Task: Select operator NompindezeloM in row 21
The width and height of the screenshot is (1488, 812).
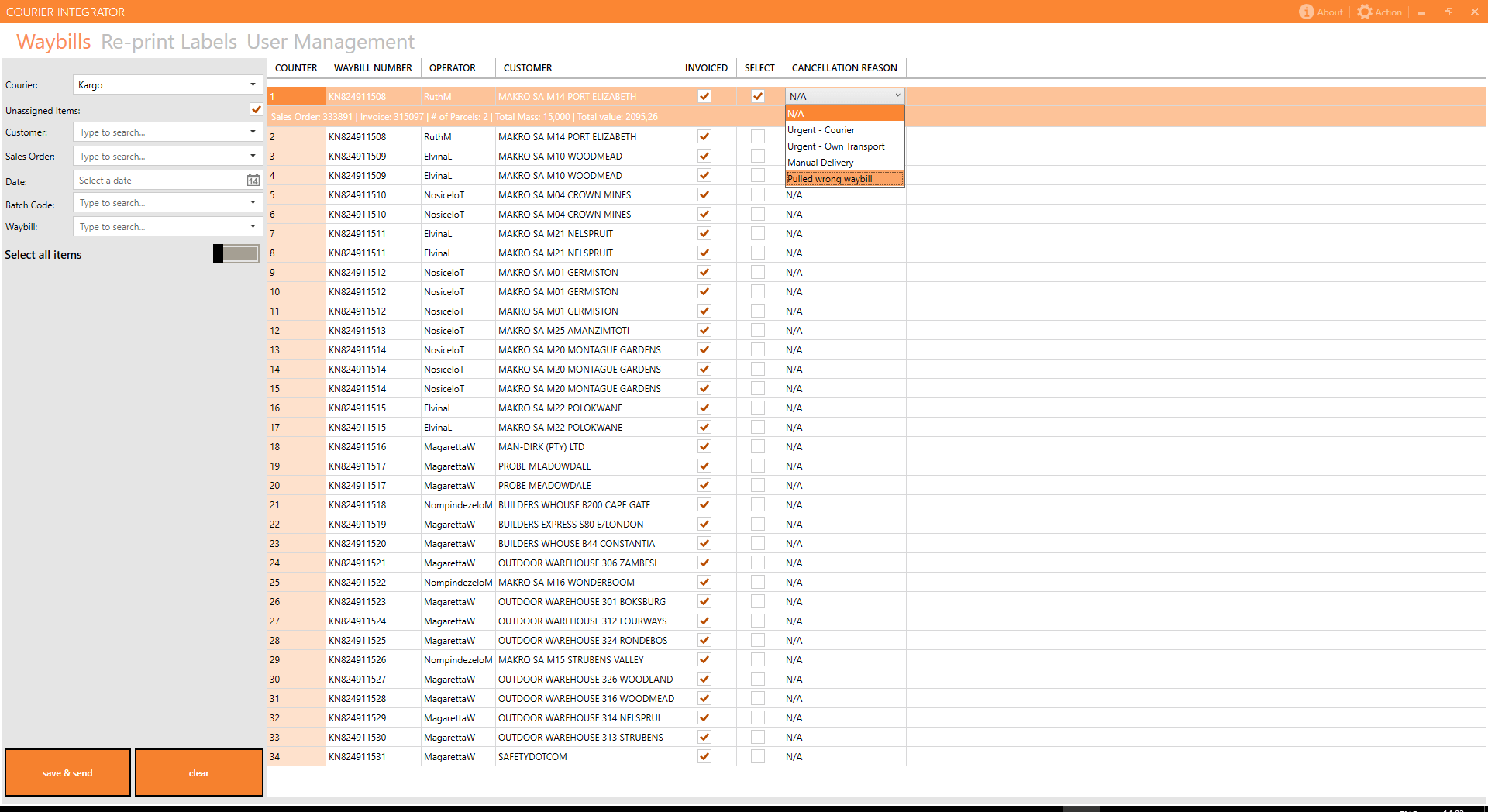Action: coord(458,505)
